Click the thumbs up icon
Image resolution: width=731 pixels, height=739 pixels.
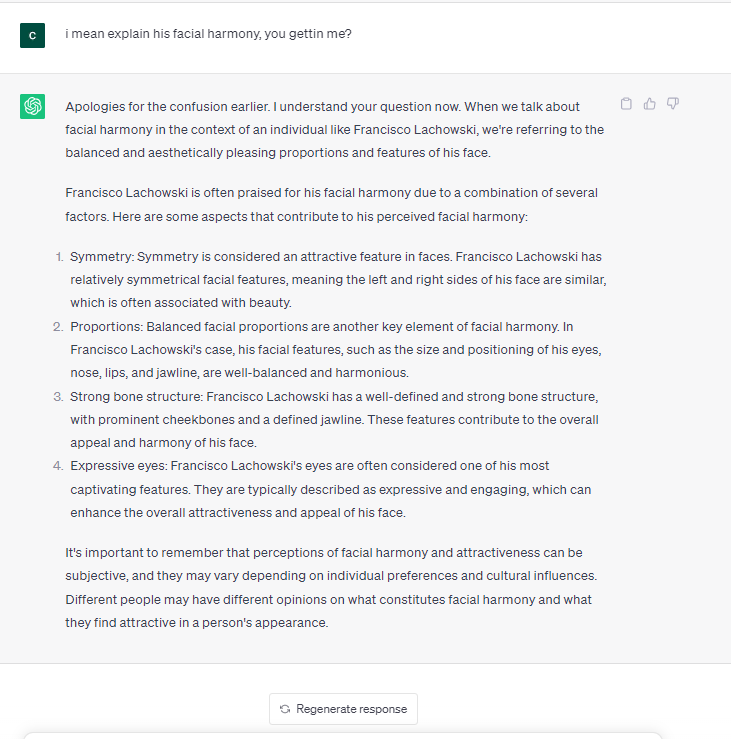650,104
